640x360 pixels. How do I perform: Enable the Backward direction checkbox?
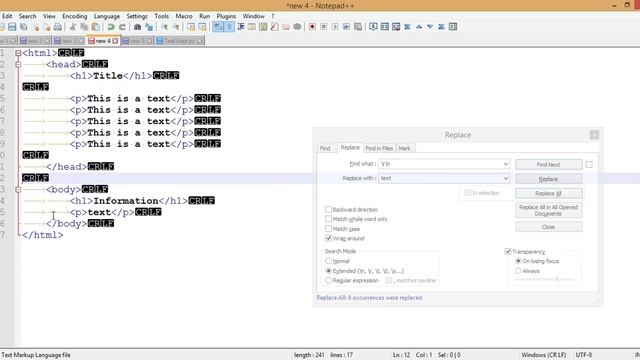(328, 209)
